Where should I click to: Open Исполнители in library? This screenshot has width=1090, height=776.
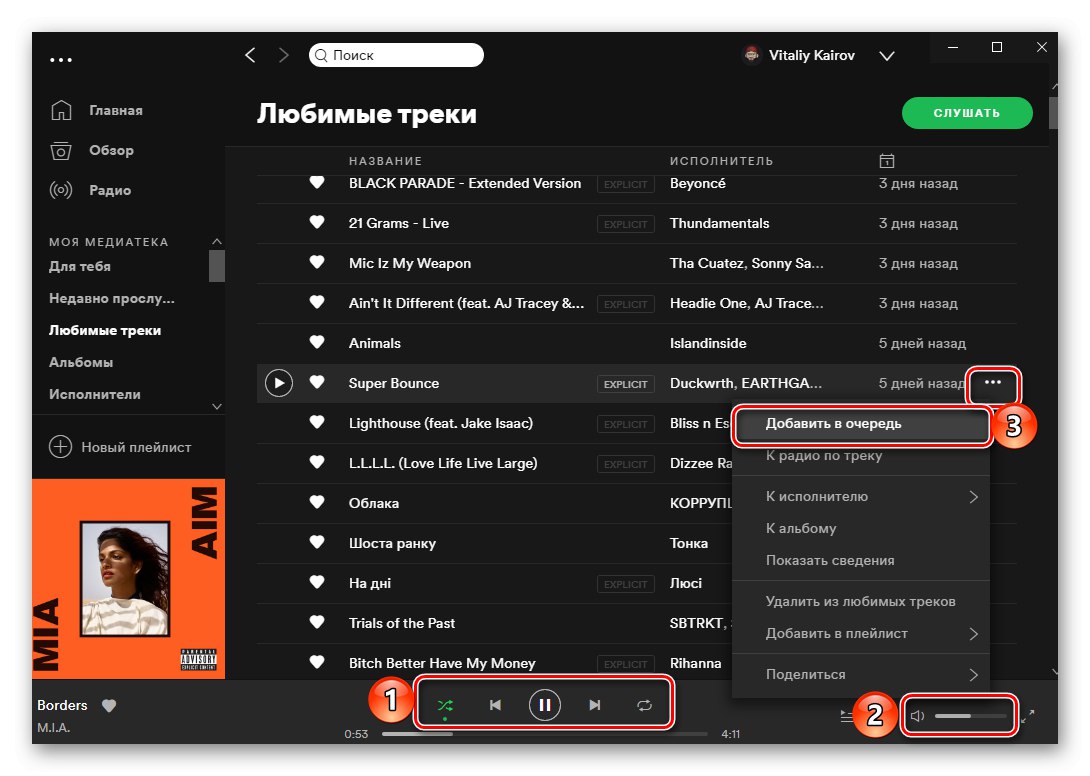(95, 394)
